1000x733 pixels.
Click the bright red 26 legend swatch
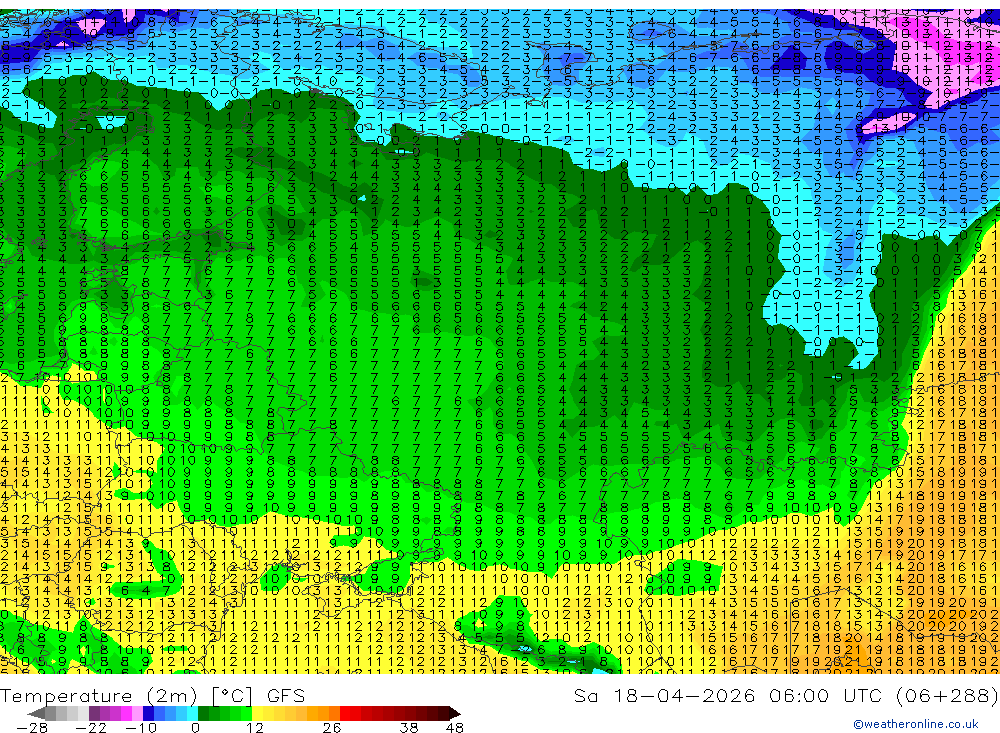345,713
